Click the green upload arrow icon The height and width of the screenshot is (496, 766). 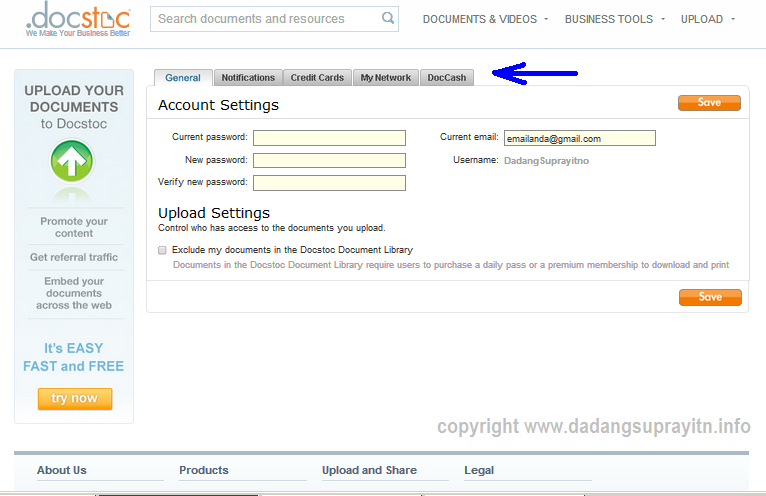[x=72, y=161]
